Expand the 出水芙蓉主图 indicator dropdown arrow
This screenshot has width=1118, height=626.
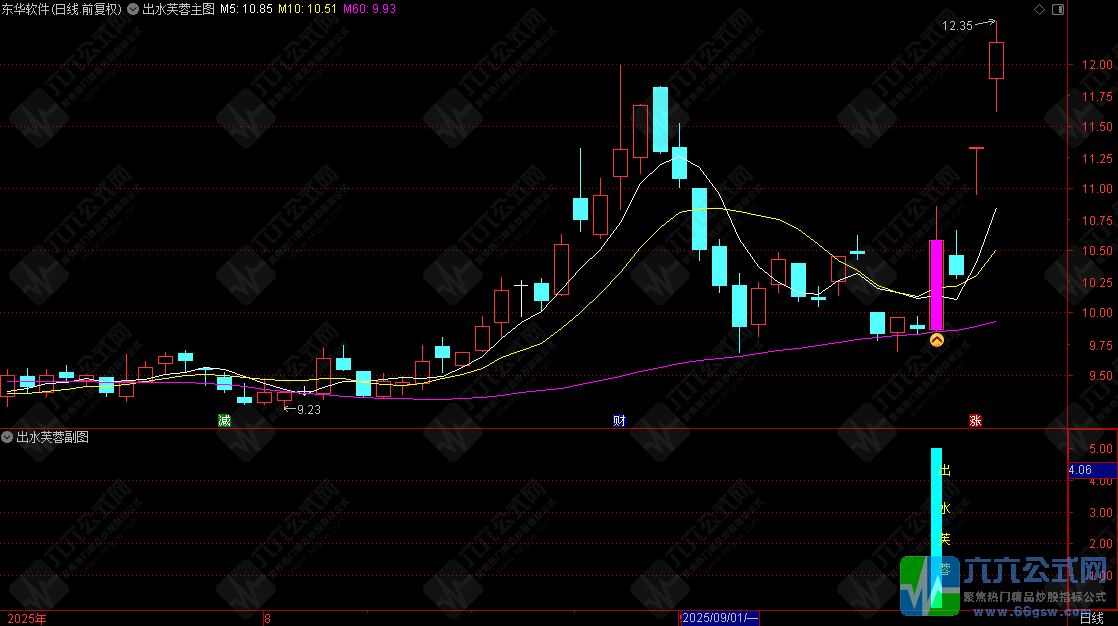[x=133, y=9]
